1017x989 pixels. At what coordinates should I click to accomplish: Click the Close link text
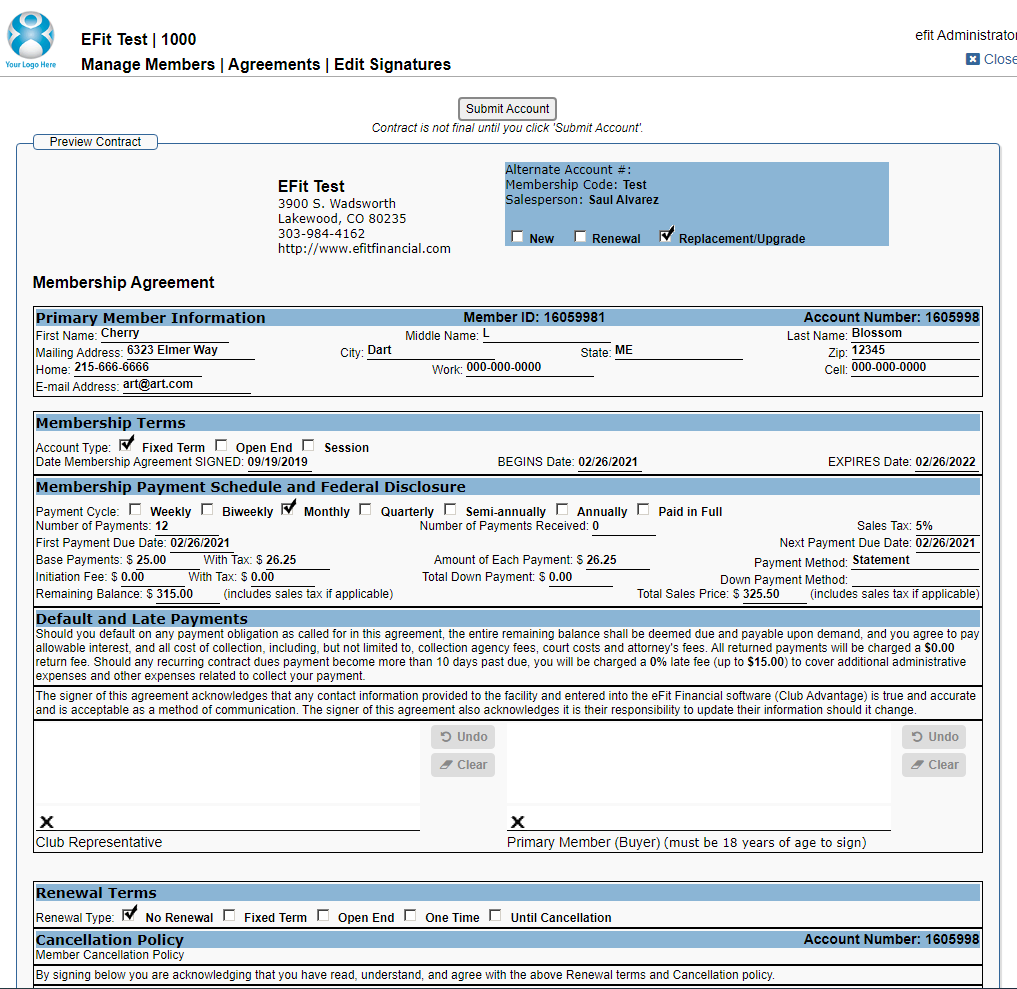tap(999, 59)
